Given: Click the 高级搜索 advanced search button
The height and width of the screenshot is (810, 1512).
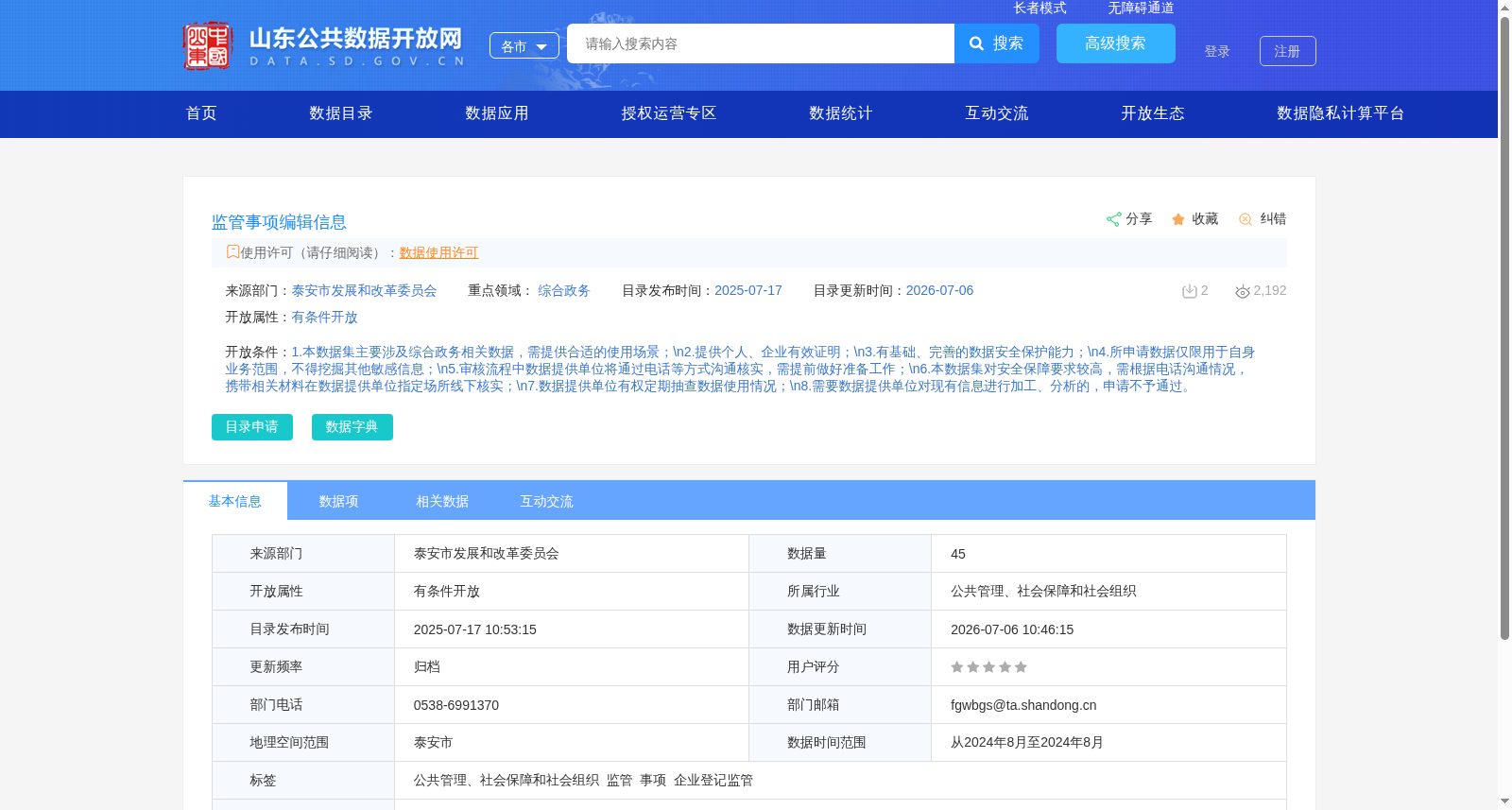Looking at the screenshot, I should tap(1116, 43).
